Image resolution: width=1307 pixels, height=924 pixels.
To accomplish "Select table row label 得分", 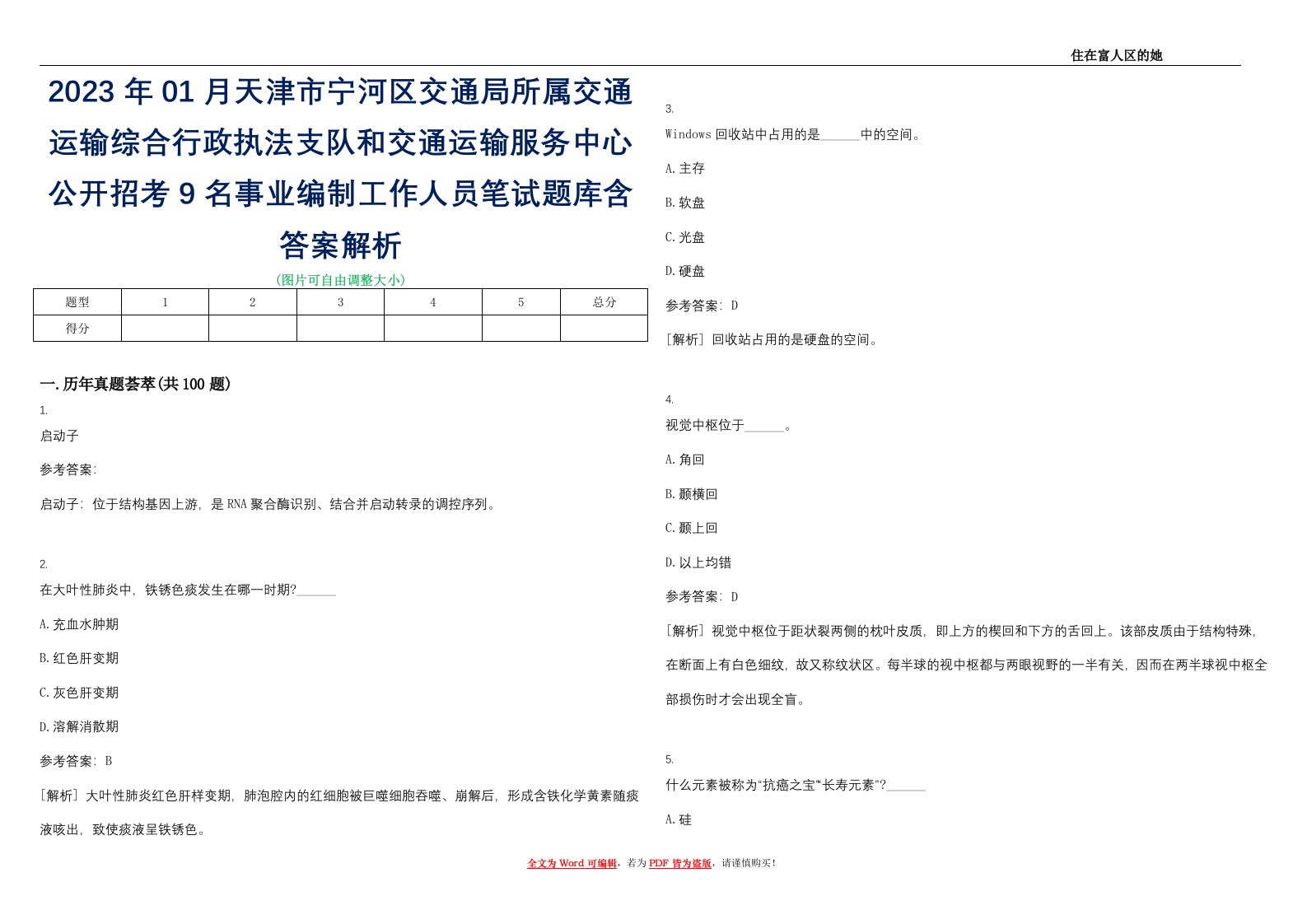I will pyautogui.click(x=77, y=329).
